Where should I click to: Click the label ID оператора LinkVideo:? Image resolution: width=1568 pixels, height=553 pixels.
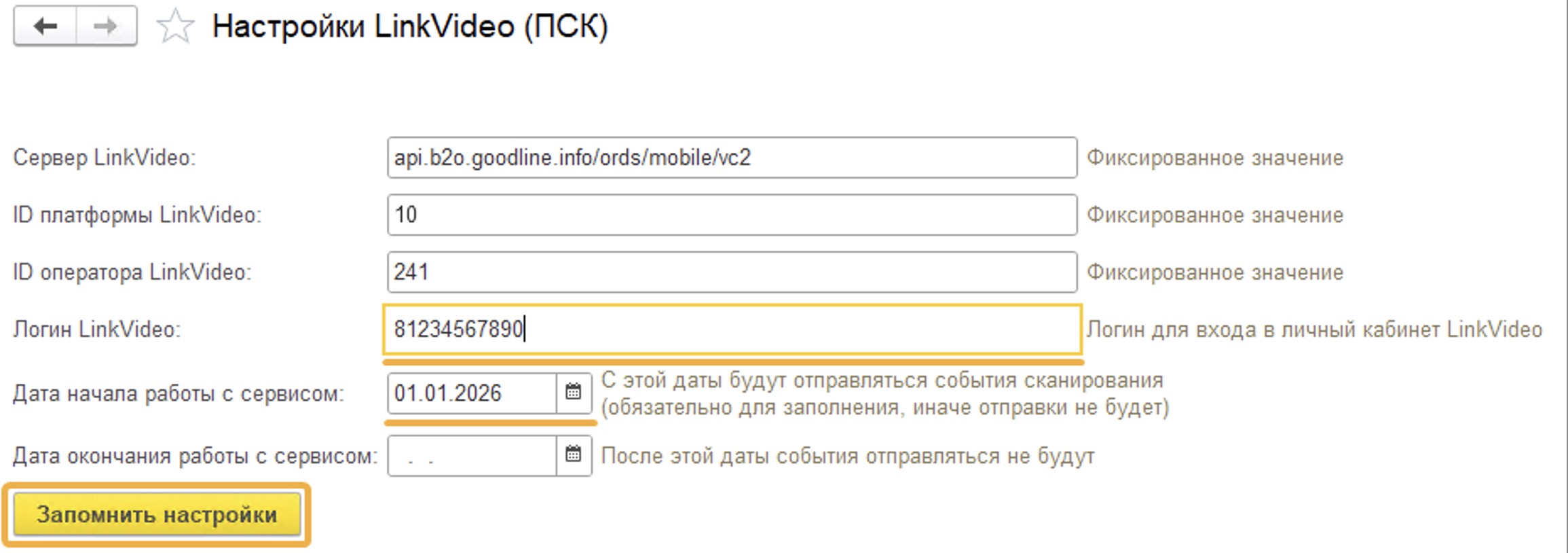click(x=132, y=272)
